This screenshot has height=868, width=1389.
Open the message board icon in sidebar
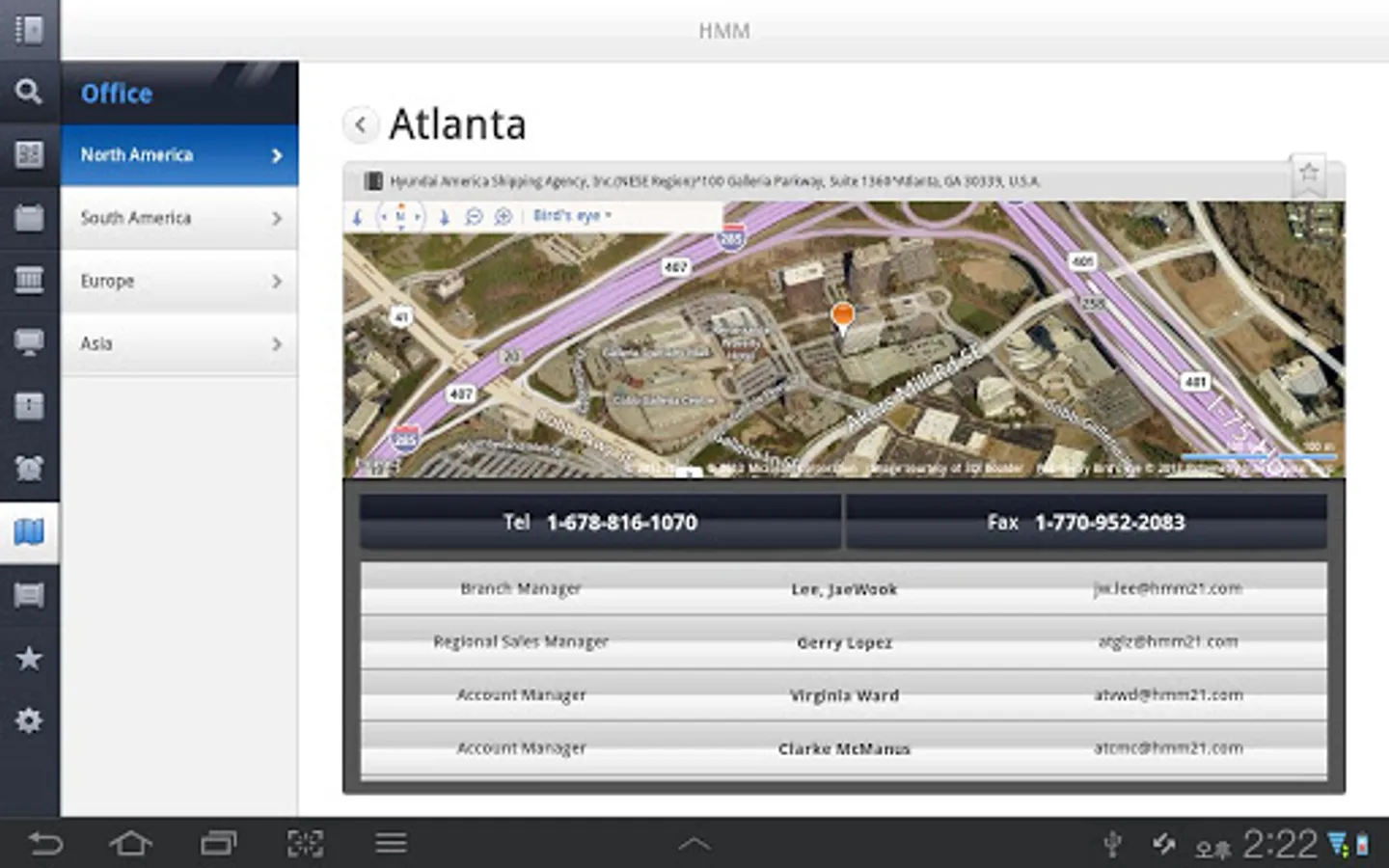click(29, 595)
